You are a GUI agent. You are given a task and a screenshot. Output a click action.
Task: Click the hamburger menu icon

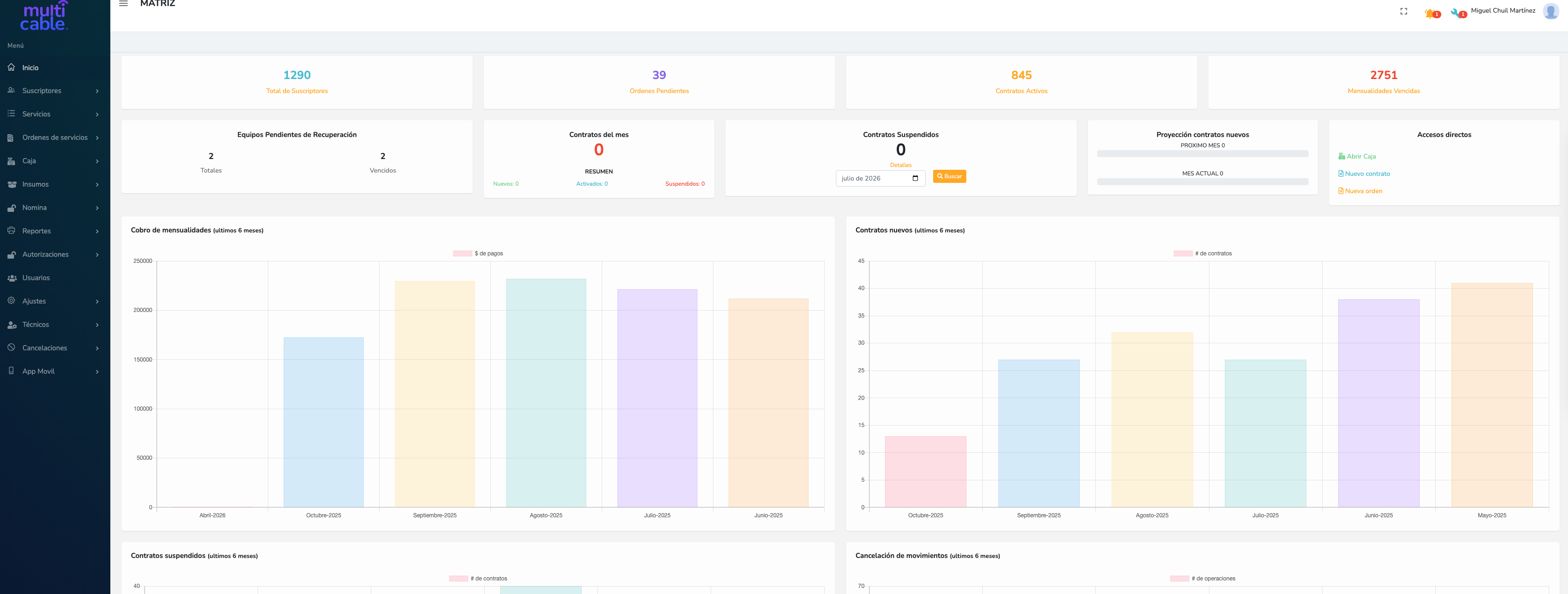click(x=123, y=4)
